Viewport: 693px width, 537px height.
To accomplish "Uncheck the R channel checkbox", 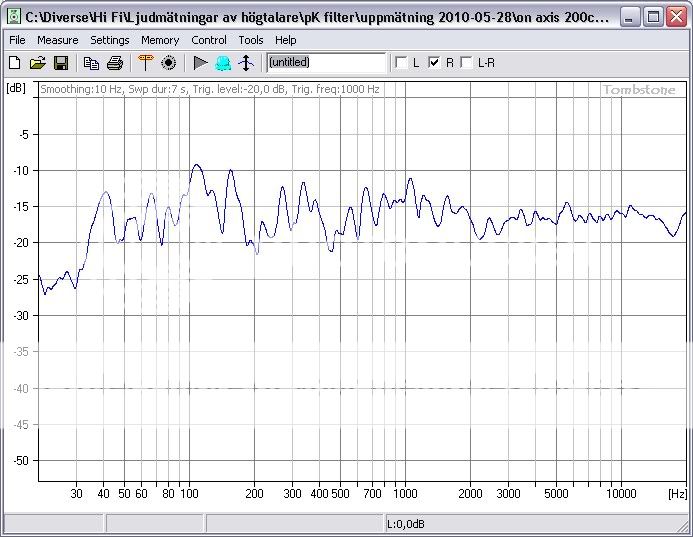I will 434,63.
